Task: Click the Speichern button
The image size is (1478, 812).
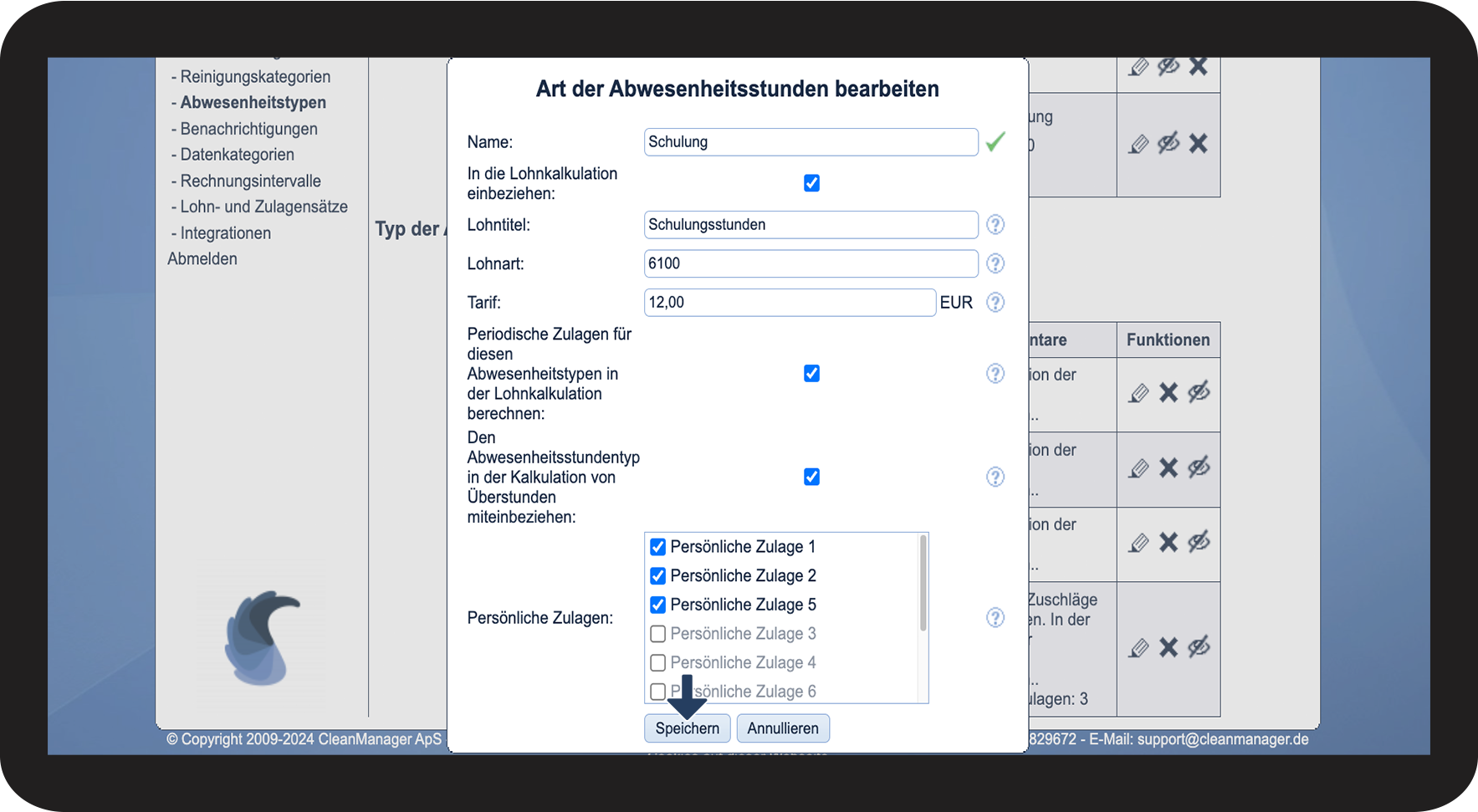Action: point(688,728)
